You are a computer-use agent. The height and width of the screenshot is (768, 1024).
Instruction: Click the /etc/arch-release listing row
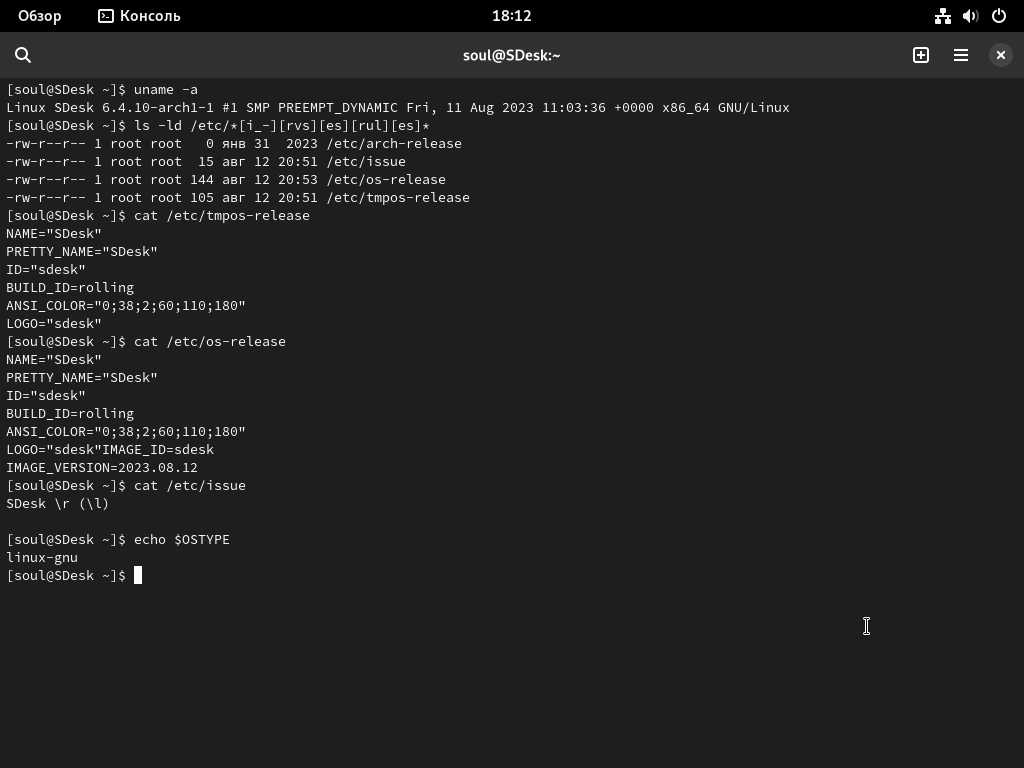(x=234, y=144)
